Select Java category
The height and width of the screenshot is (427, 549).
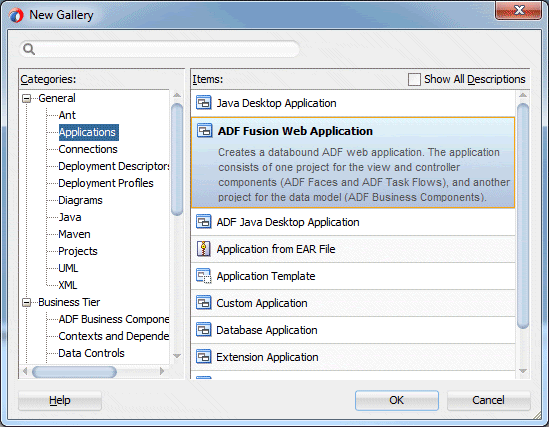[x=70, y=217]
